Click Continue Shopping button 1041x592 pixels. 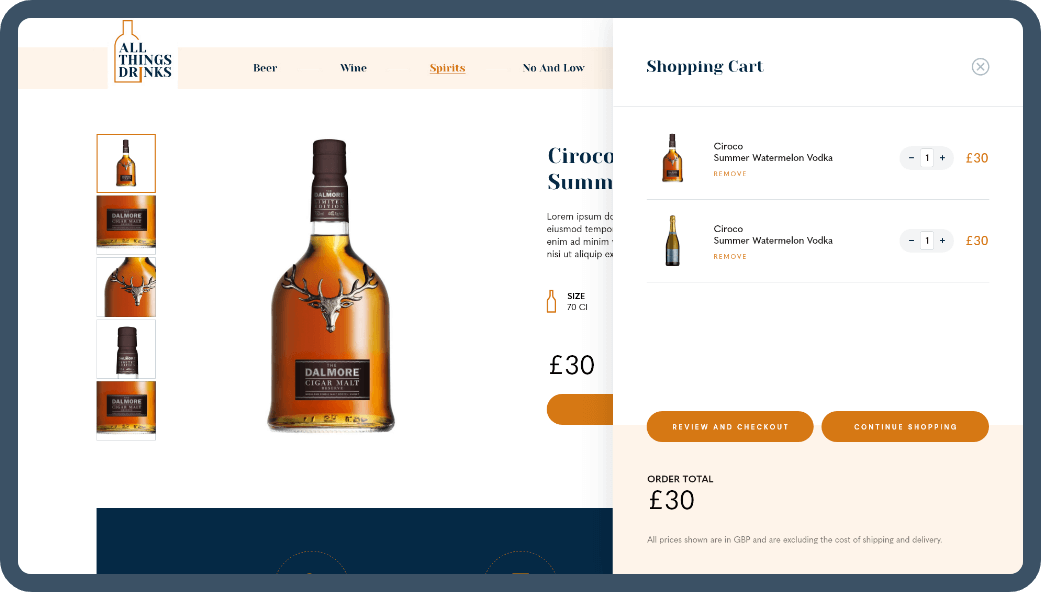pos(905,427)
